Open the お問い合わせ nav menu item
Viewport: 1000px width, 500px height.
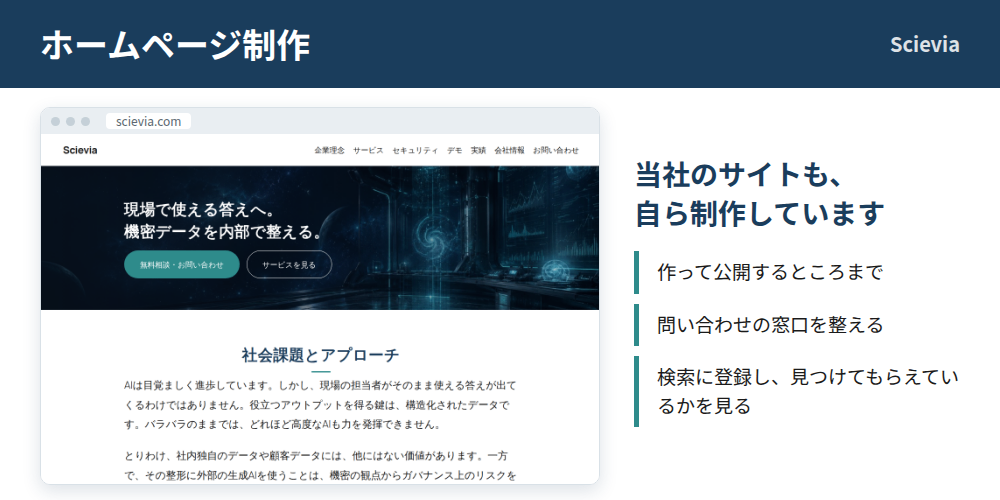tap(556, 151)
